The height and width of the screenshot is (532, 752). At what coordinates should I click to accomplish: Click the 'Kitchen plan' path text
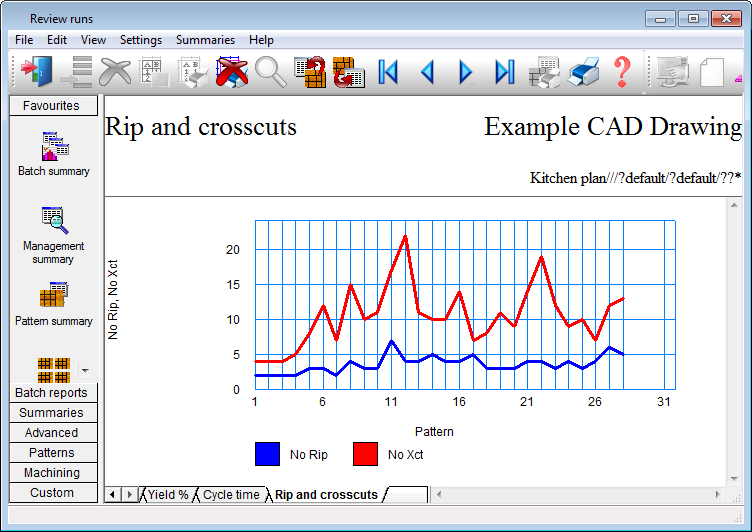click(x=635, y=178)
